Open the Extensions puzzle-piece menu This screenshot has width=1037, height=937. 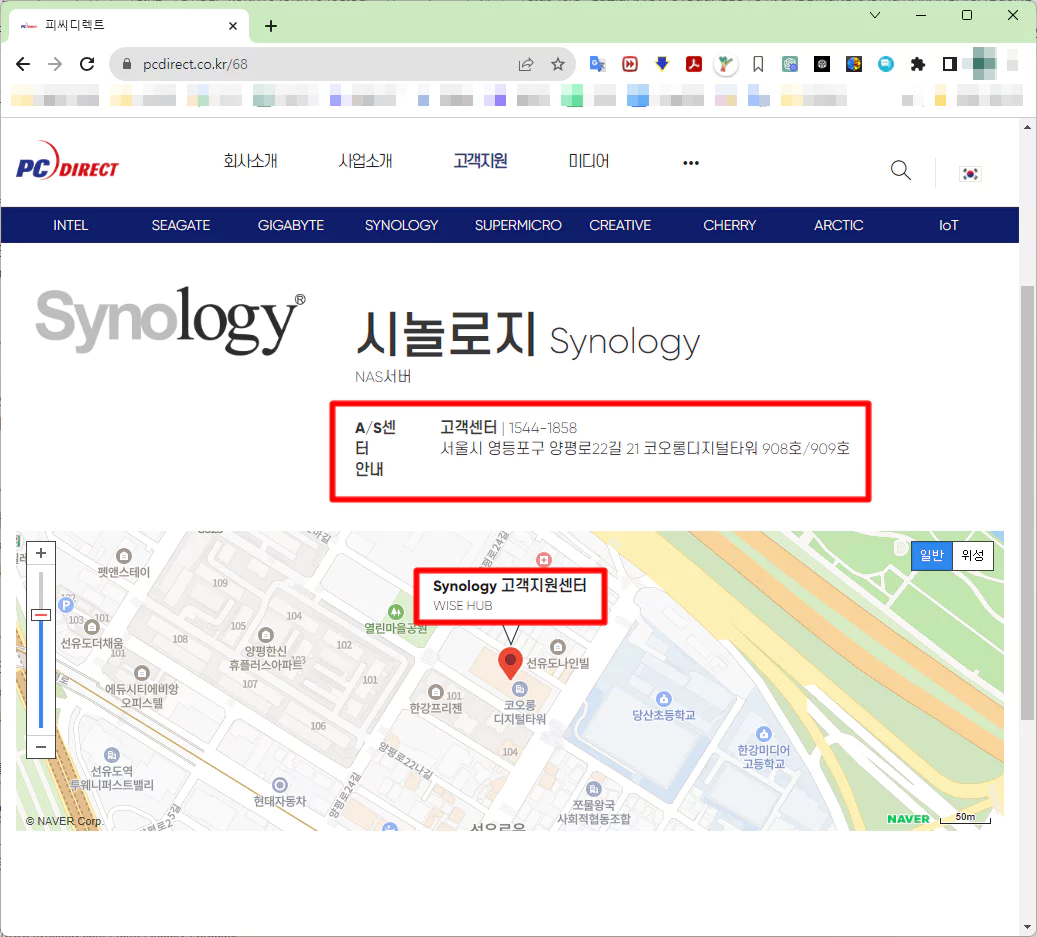(917, 64)
